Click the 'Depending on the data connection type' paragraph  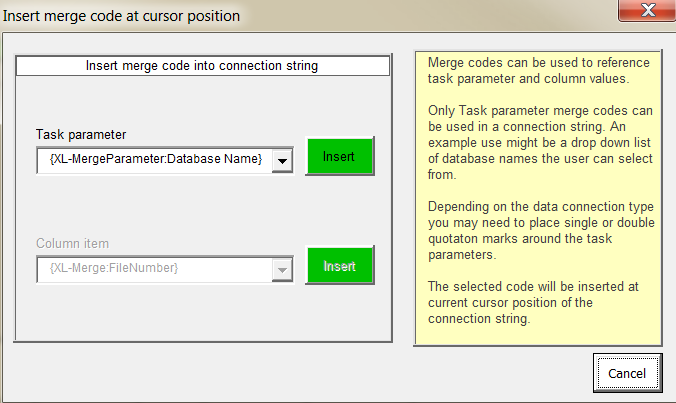coord(541,231)
